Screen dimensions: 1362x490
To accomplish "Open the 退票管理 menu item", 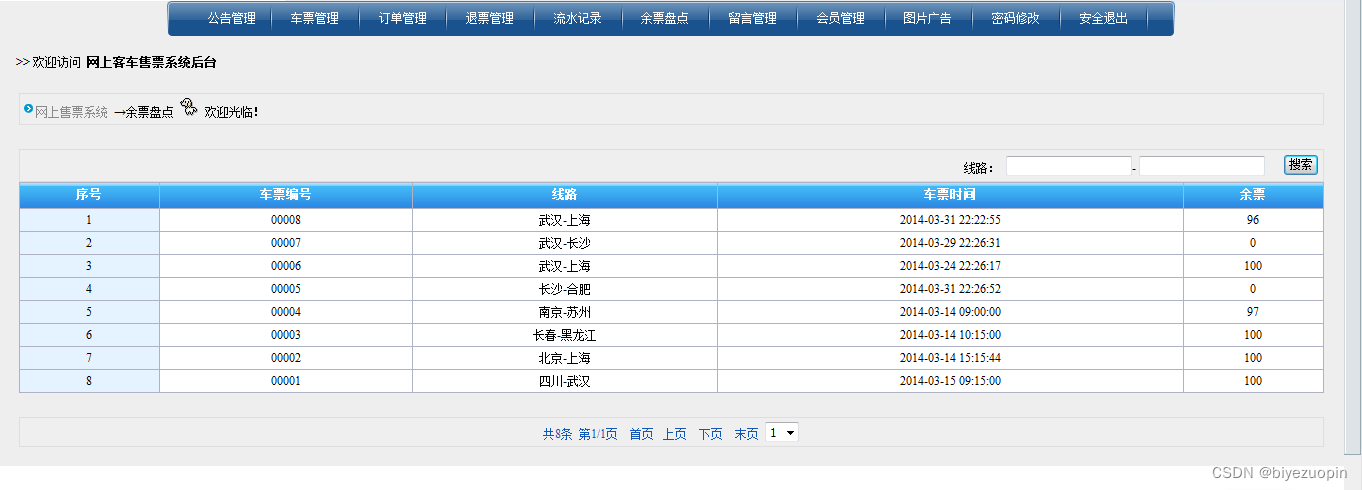I will pos(489,18).
